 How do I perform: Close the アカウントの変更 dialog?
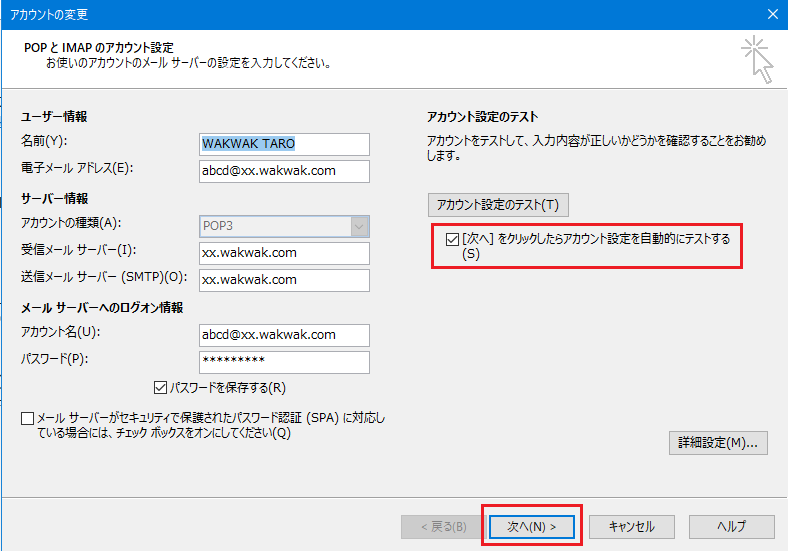pyautogui.click(x=773, y=14)
